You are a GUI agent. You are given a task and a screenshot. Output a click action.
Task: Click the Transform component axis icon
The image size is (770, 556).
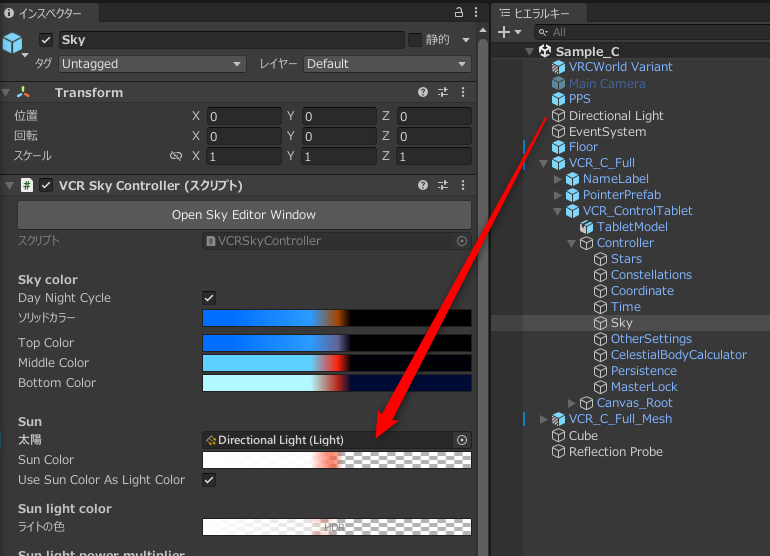coord(23,92)
